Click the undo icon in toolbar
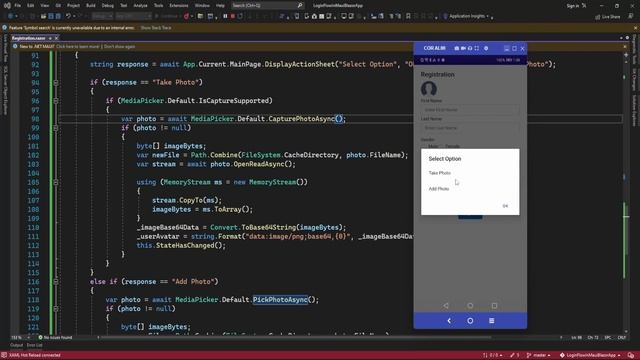Screen dimensions: 640x360 click(68, 16)
